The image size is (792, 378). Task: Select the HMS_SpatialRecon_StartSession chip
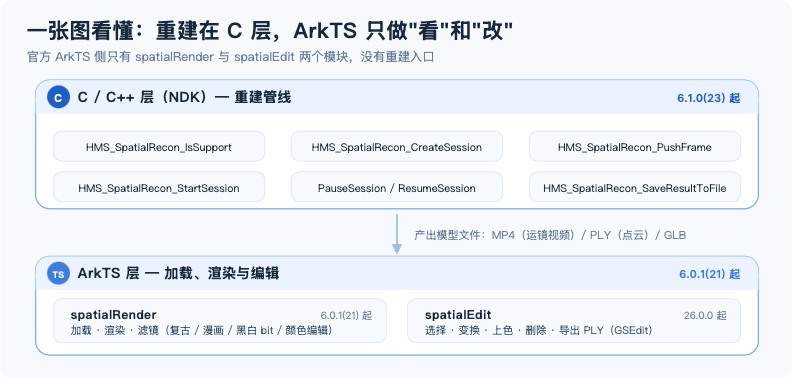159,187
